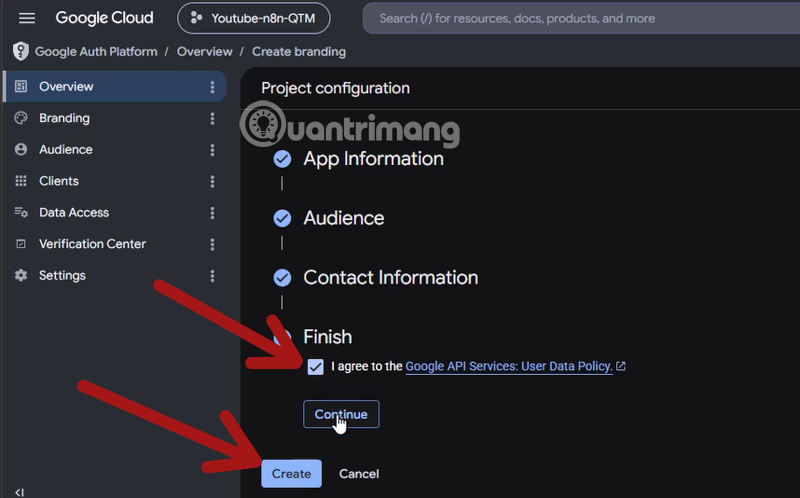This screenshot has width=800, height=498.
Task: Open Audience more-options three-dot menu
Action: 212,150
